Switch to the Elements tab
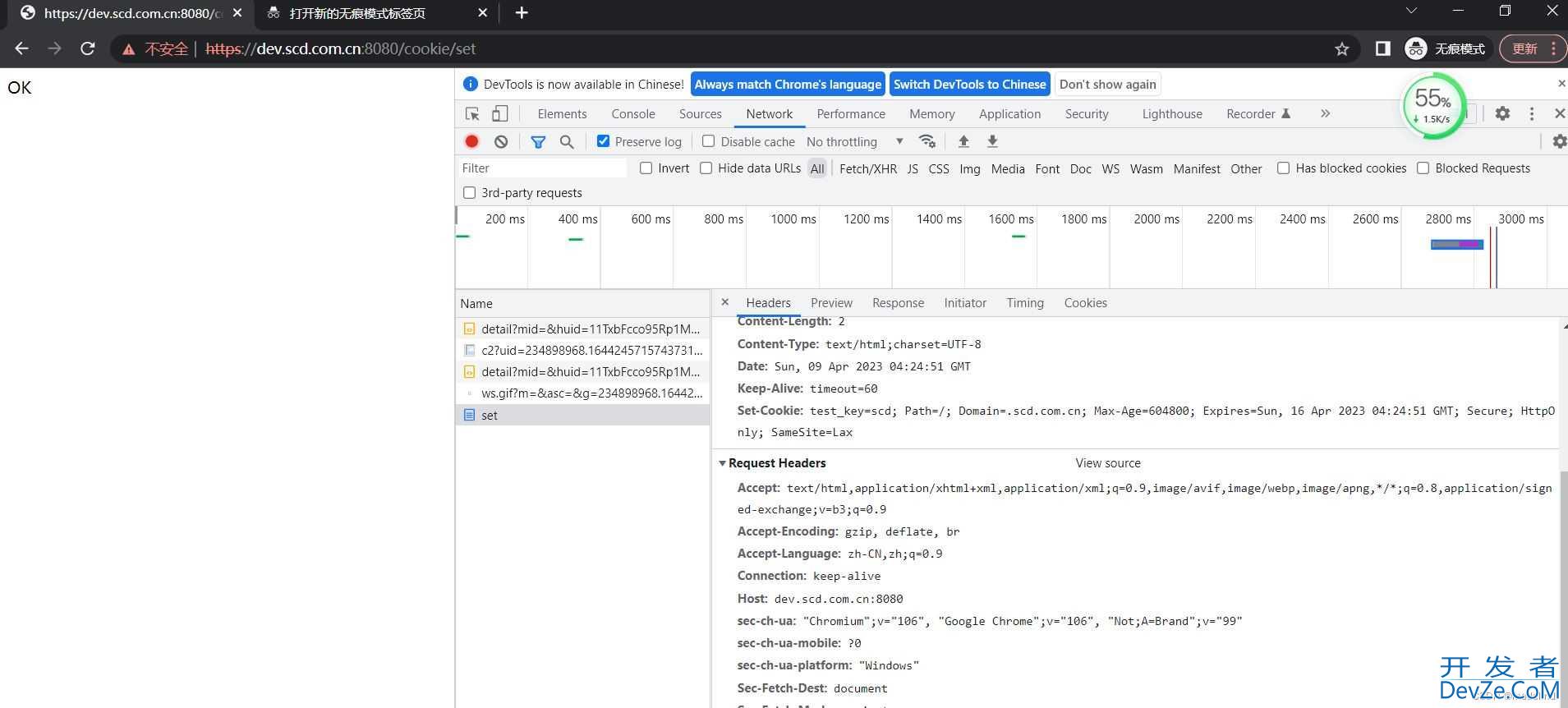The width and height of the screenshot is (1568, 708). (562, 114)
